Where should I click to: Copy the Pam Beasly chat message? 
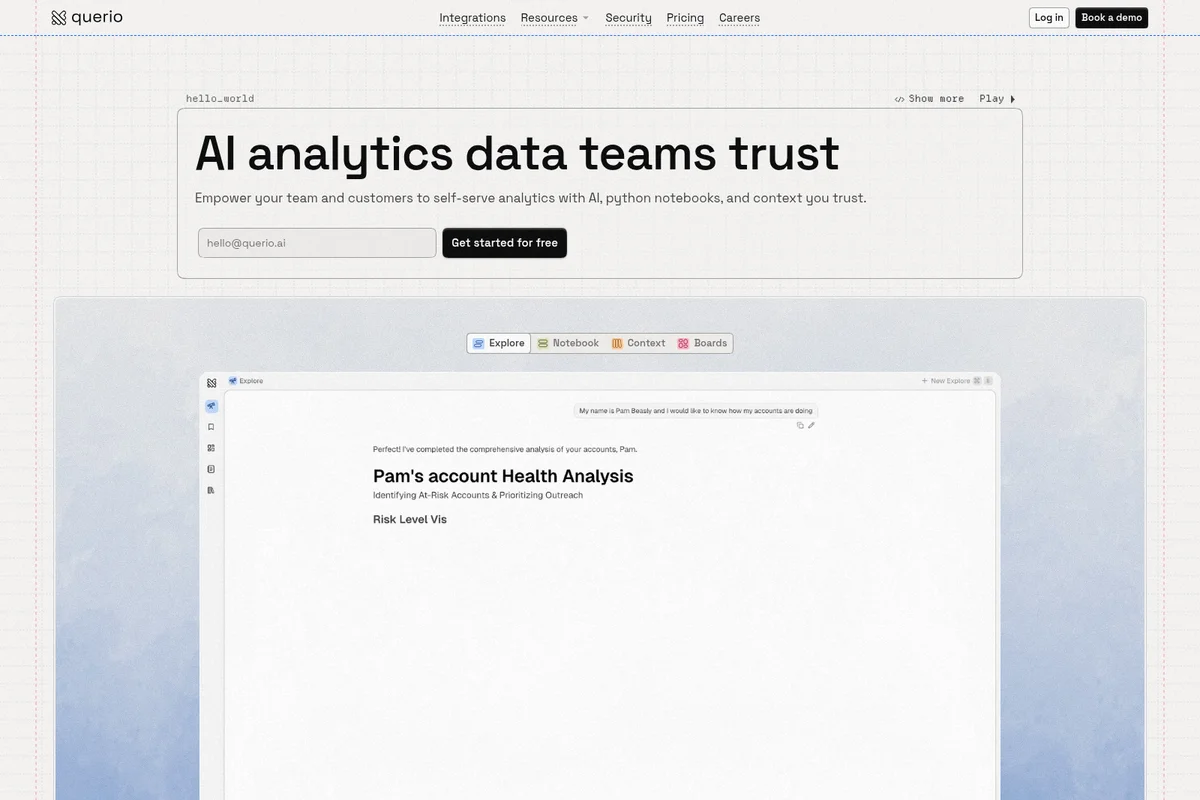[x=800, y=425]
